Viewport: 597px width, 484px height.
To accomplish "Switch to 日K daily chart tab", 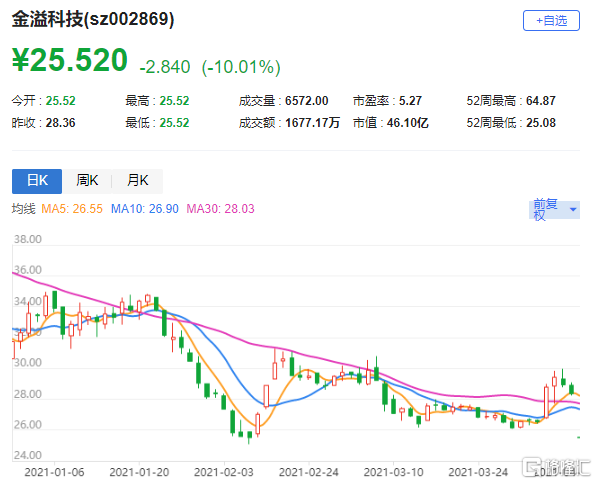I will pos(37,181).
